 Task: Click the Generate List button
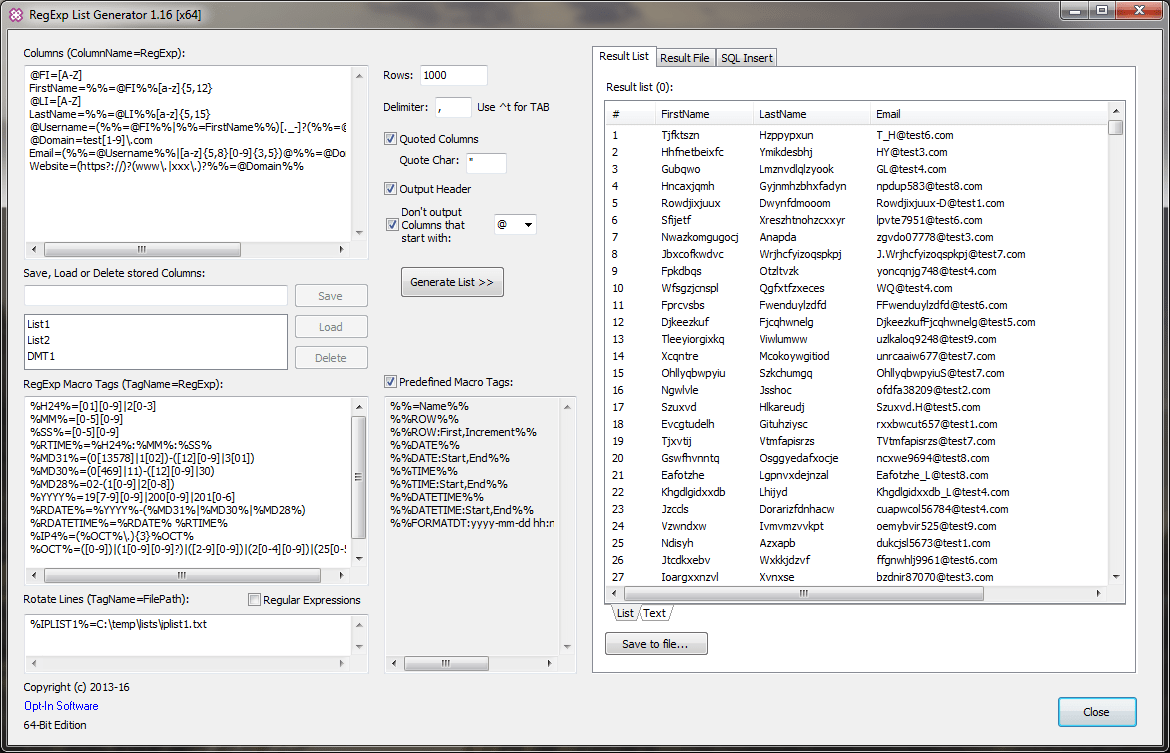point(452,282)
